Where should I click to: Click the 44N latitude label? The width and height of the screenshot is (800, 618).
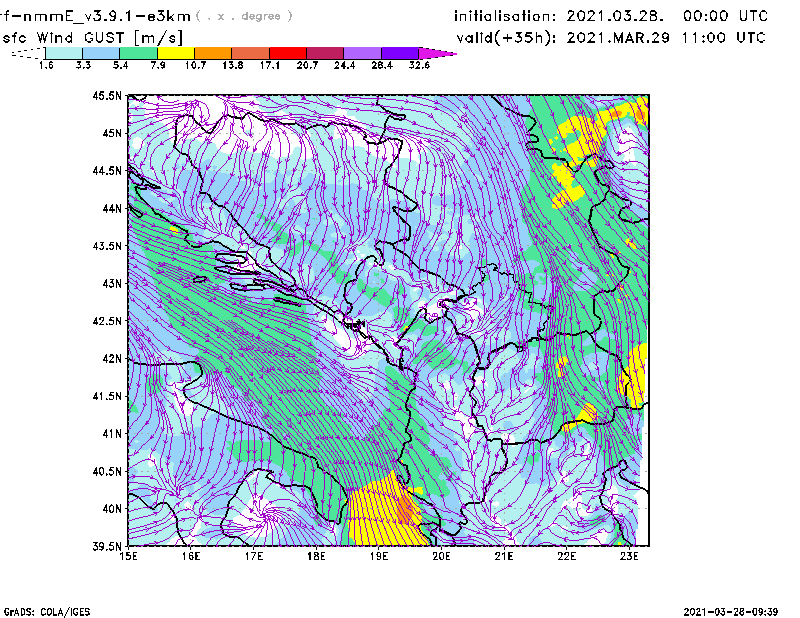click(x=112, y=208)
